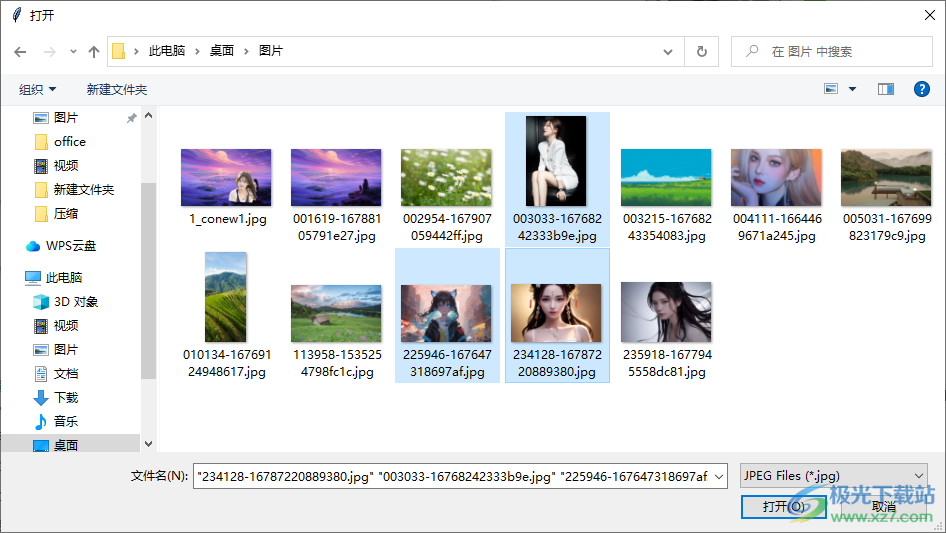Select WPS云盘 in the sidebar
946x533 pixels.
coord(71,246)
